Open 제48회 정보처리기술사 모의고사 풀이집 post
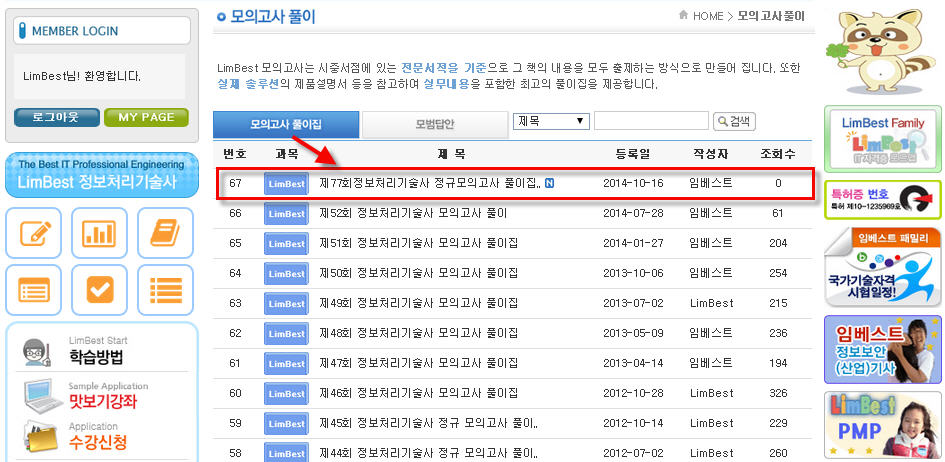The width and height of the screenshot is (945, 462). click(418, 333)
